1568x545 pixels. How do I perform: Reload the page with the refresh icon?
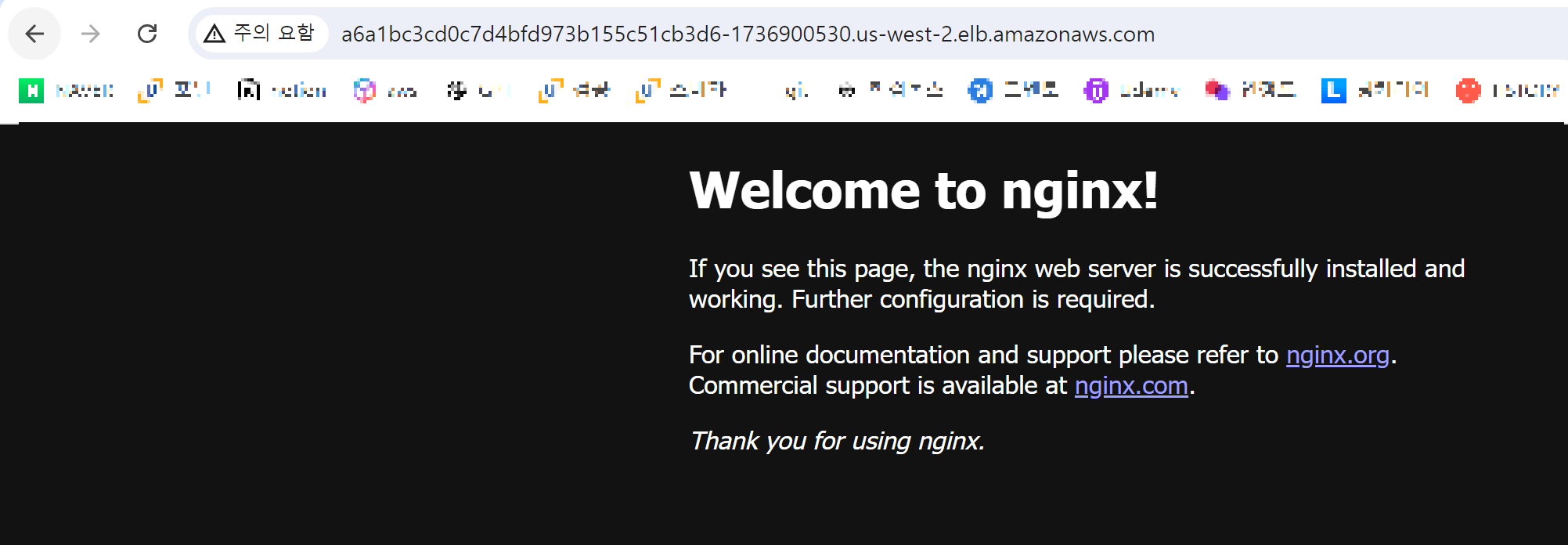click(x=147, y=34)
